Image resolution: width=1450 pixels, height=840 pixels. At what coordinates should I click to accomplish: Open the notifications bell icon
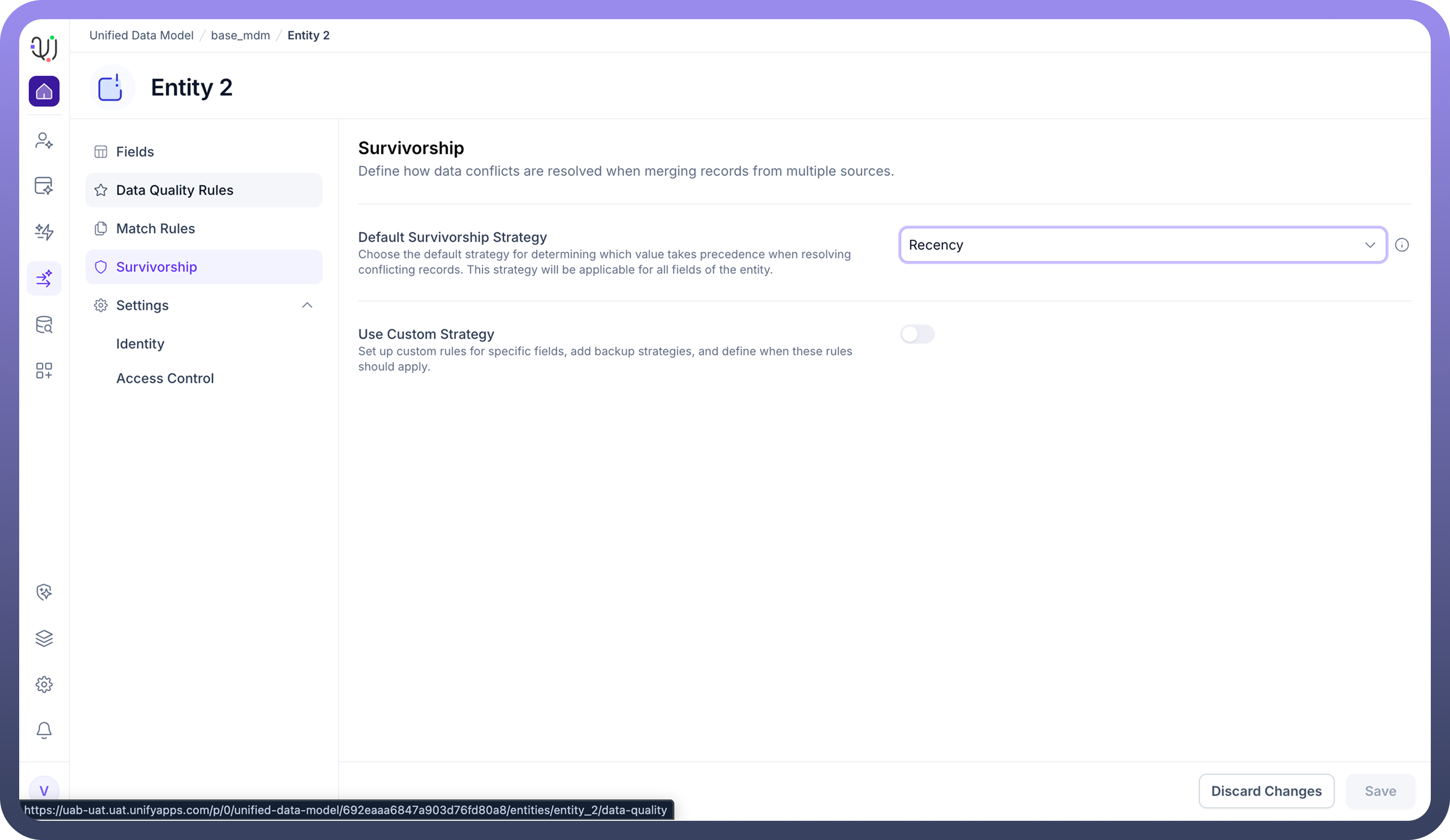click(44, 730)
